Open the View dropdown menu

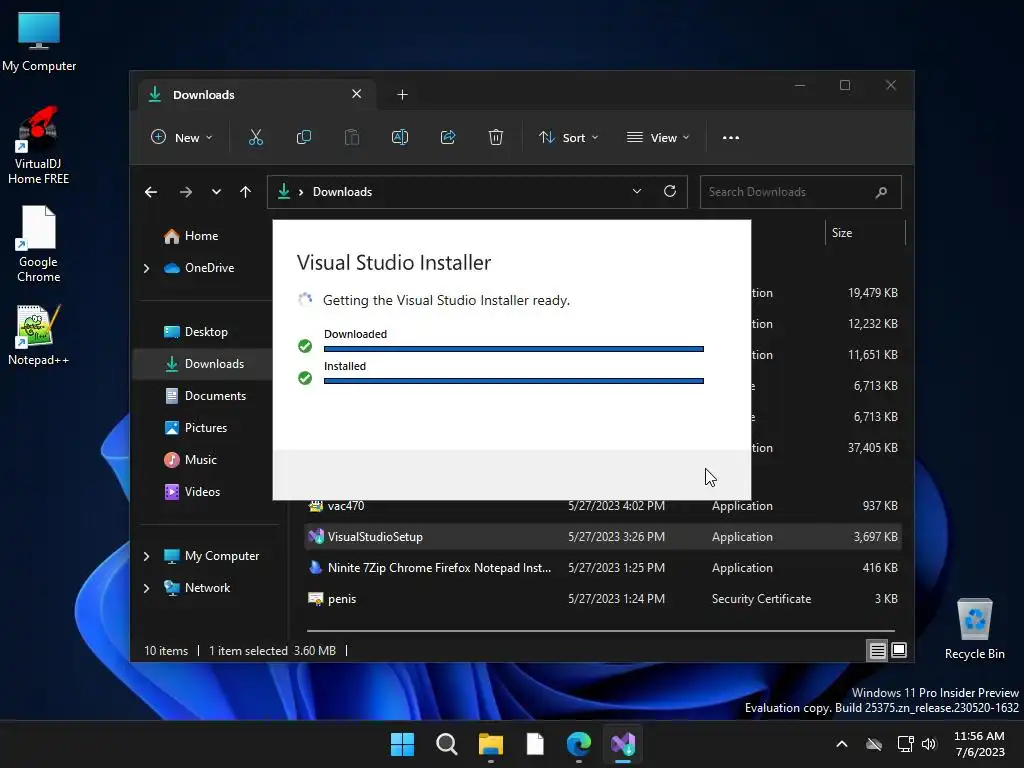click(658, 138)
